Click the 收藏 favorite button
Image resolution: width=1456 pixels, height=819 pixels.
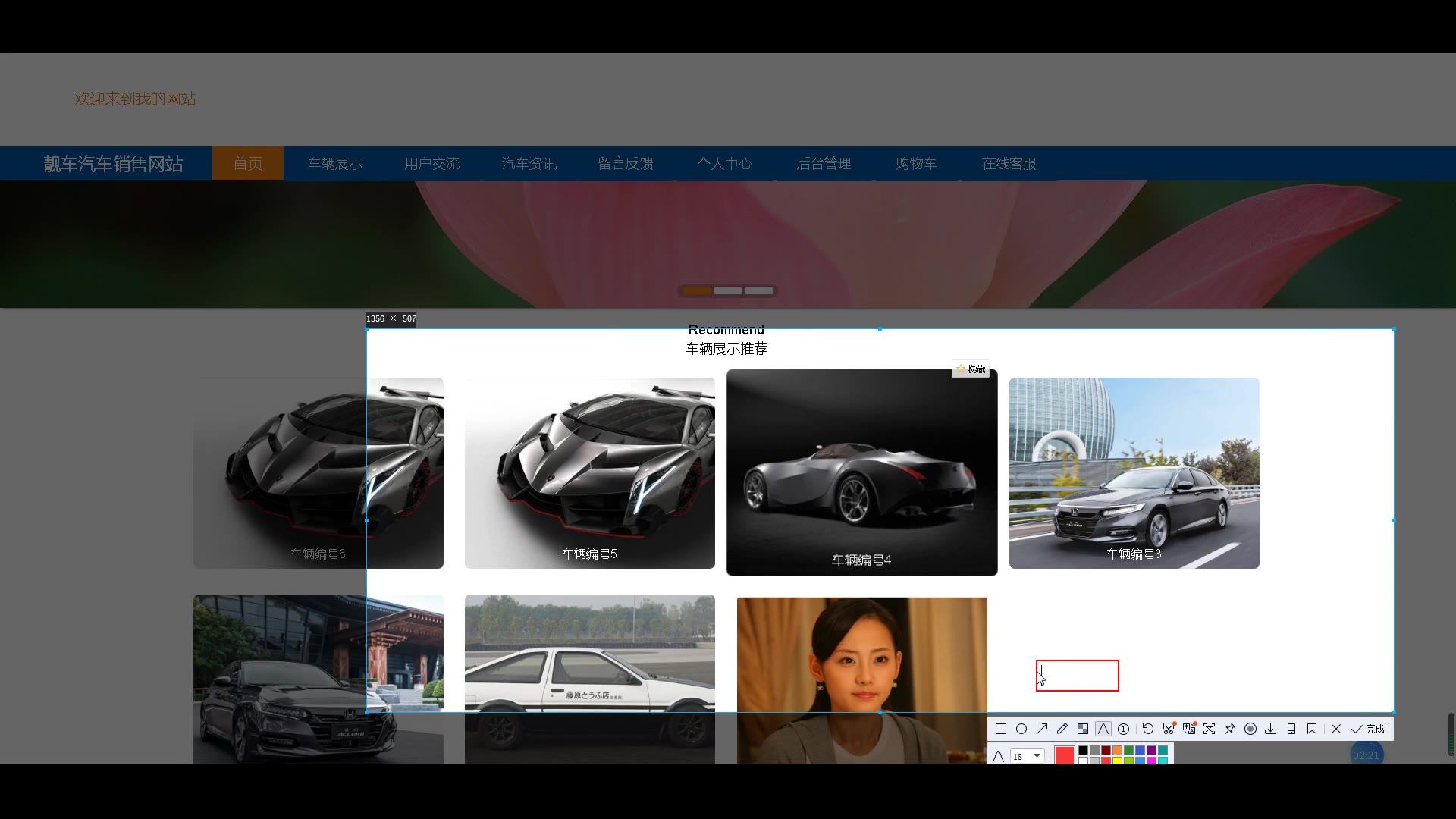(x=971, y=369)
